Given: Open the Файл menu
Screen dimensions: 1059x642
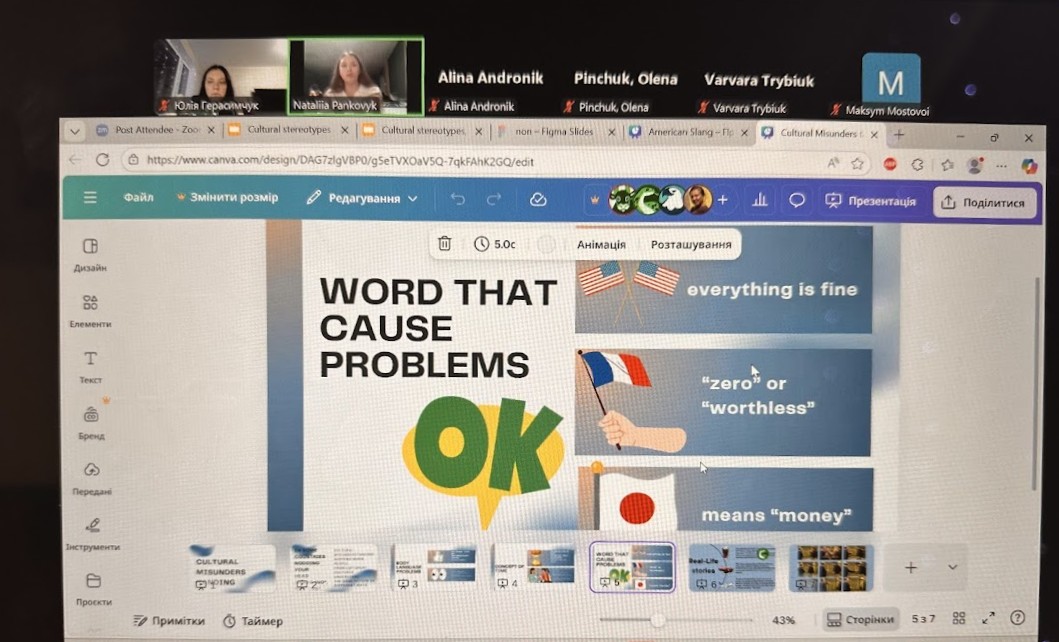Looking at the screenshot, I should pos(138,198).
